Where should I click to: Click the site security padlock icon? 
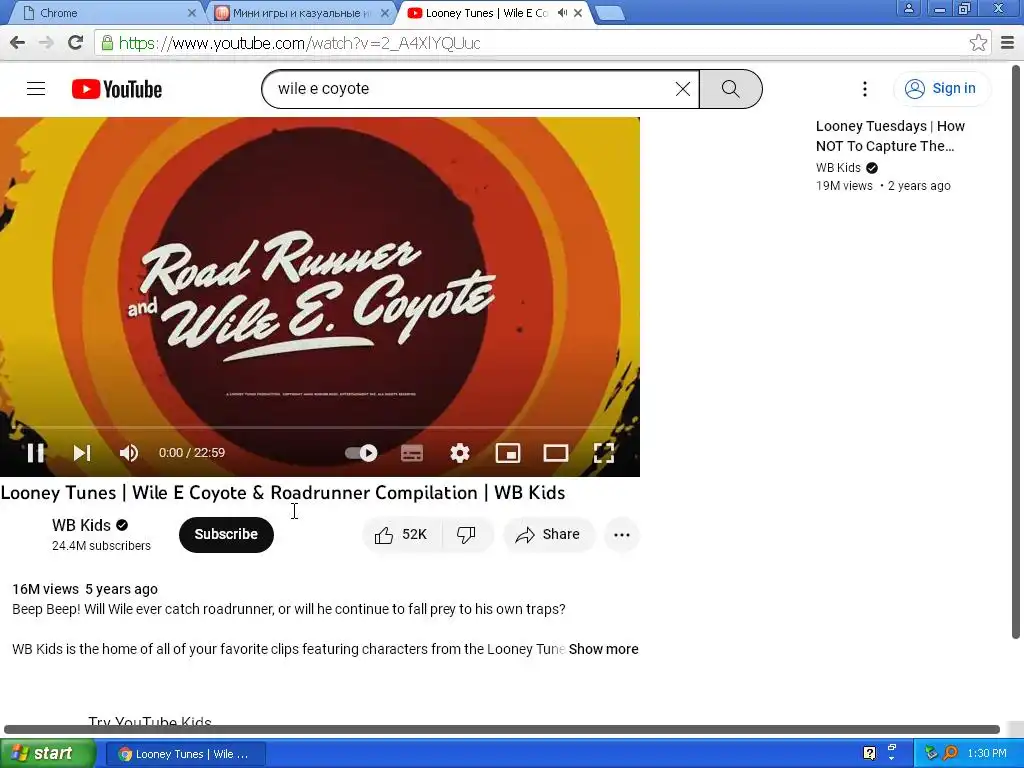107,43
